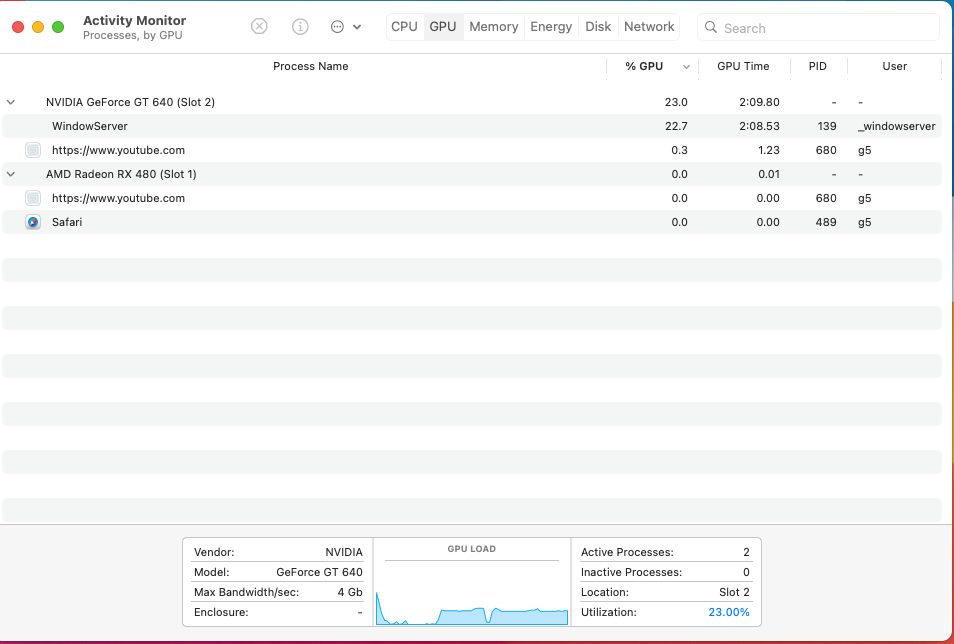Screen dimensions: 954x644
Task: Click the search magnifying glass icon
Action: [x=710, y=27]
